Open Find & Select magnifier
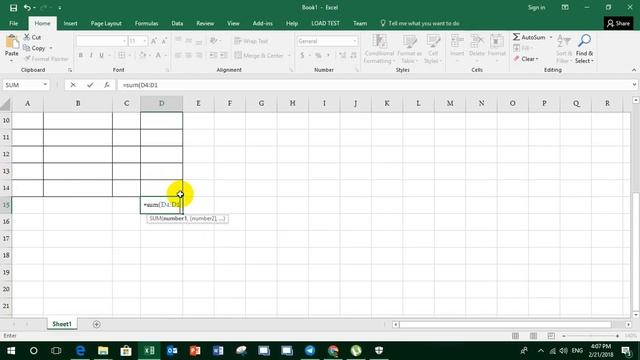 pos(584,49)
